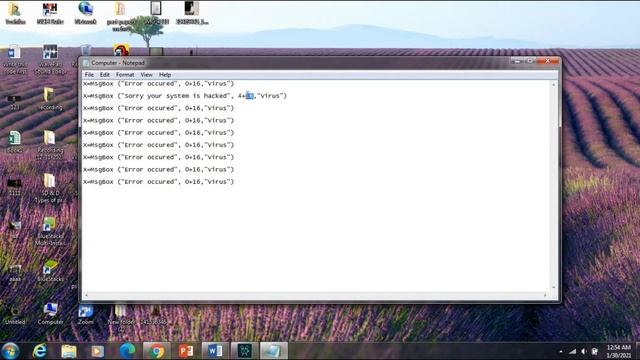Switch to Google Chrome on the taskbar
The width and height of the screenshot is (640, 360).
tap(156, 351)
